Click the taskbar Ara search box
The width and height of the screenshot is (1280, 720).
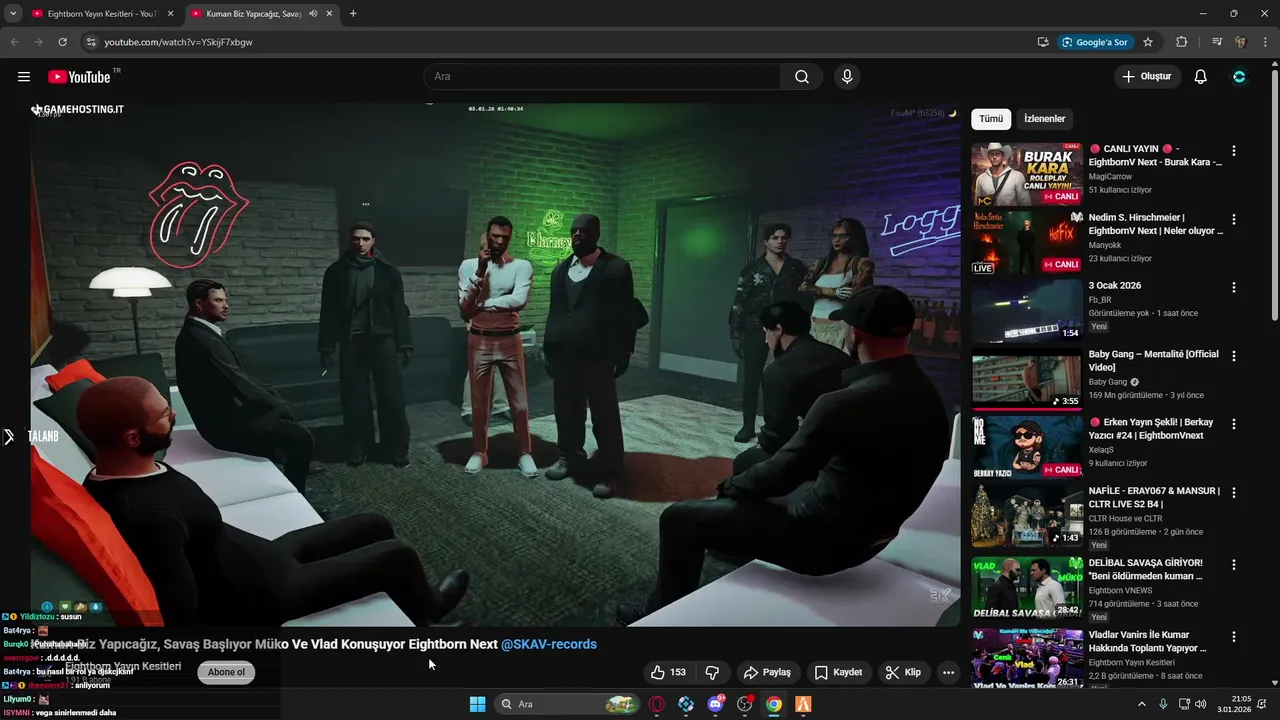pos(568,704)
